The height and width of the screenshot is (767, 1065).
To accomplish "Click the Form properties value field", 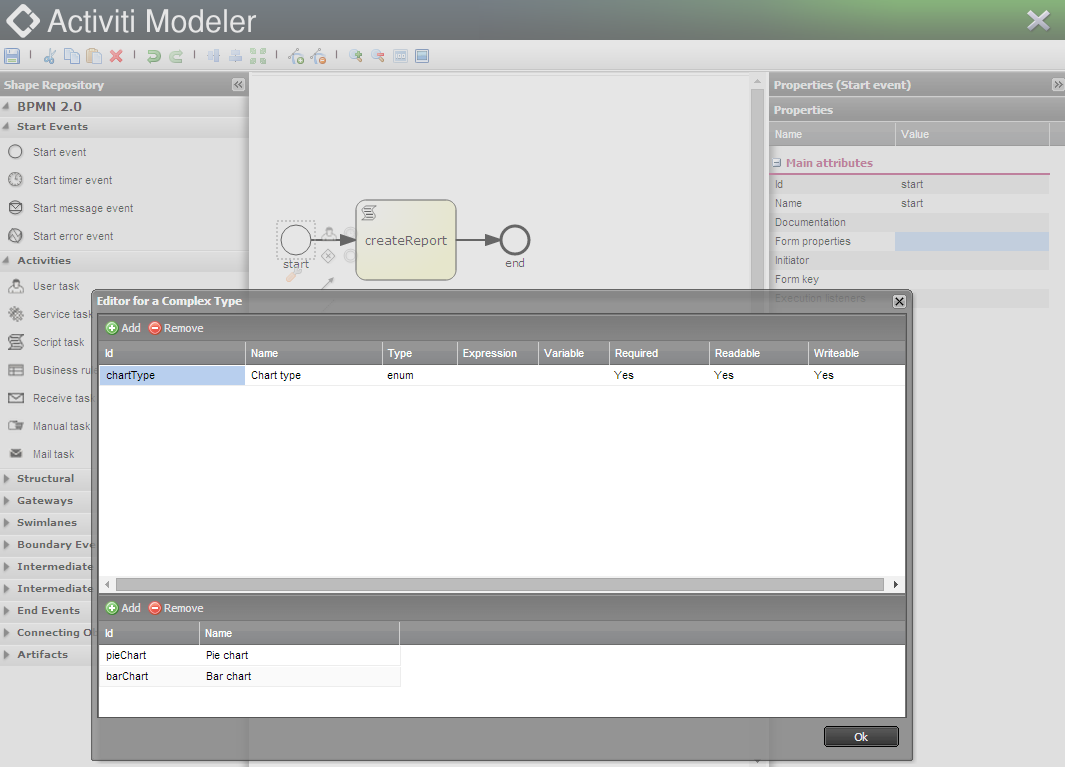I will coord(971,241).
